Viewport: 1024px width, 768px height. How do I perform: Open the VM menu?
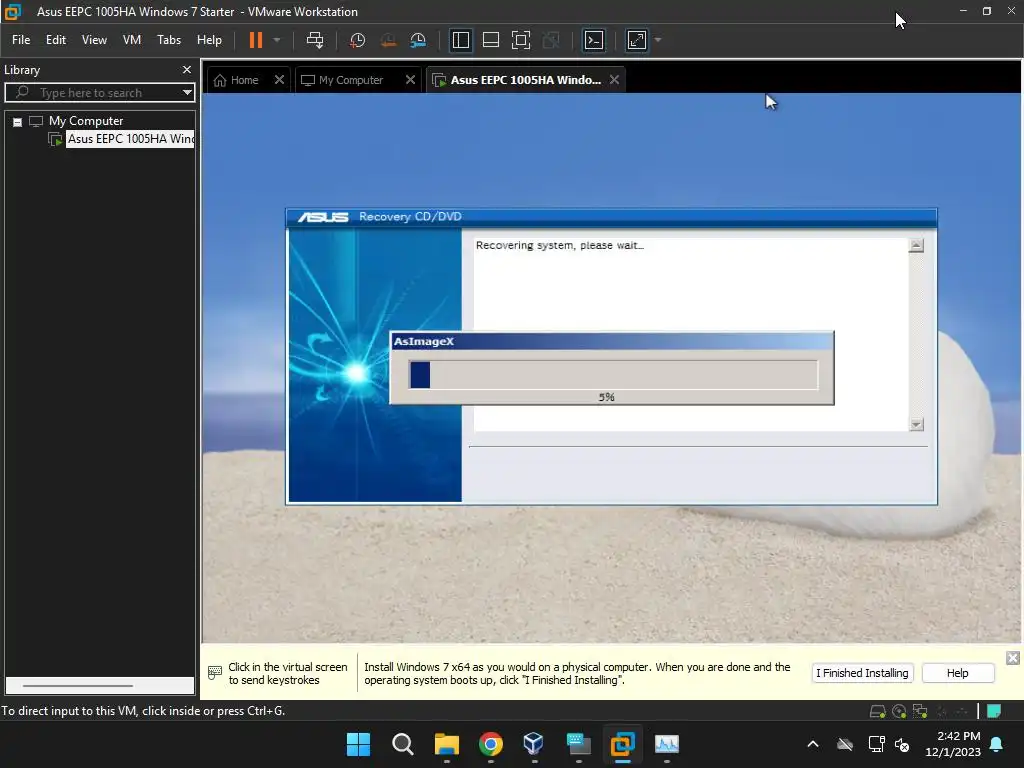[132, 40]
